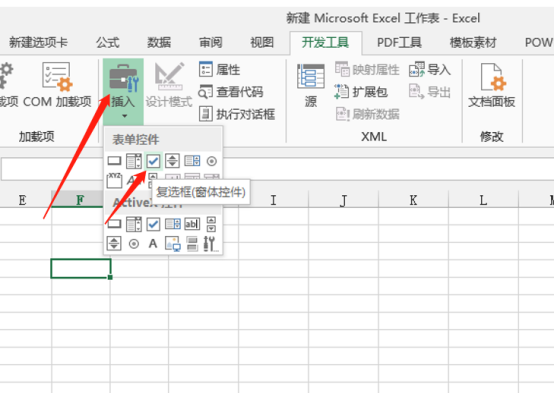The height and width of the screenshot is (394, 554).
Task: Switch to the 公式 tab
Action: coord(108,43)
